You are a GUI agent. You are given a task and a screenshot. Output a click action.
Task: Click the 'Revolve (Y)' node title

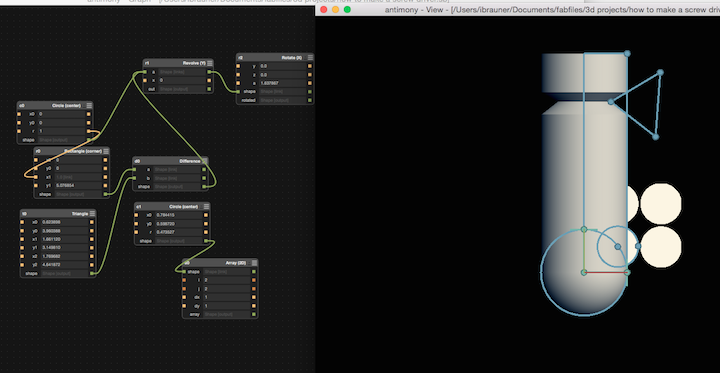194,63
